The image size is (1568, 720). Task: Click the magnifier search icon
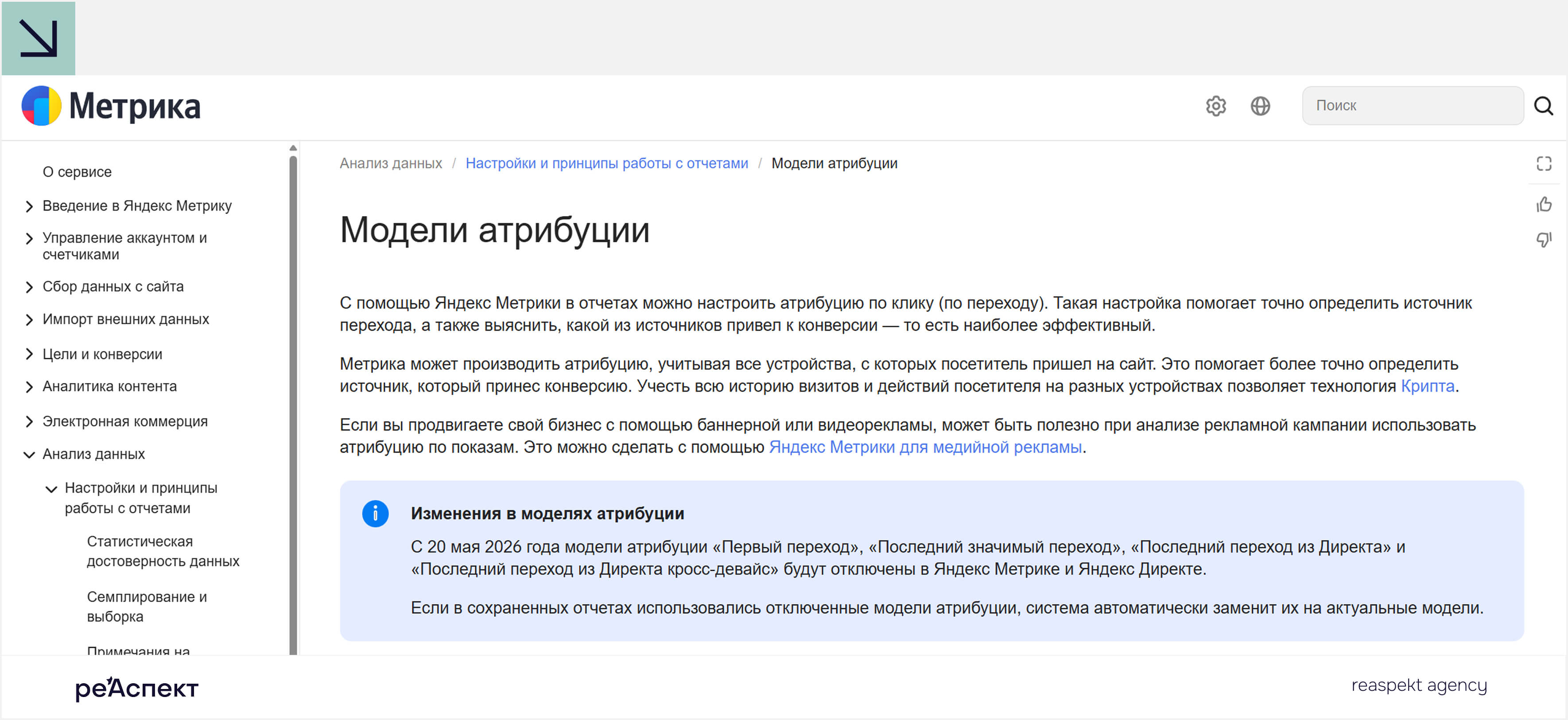coord(1543,106)
